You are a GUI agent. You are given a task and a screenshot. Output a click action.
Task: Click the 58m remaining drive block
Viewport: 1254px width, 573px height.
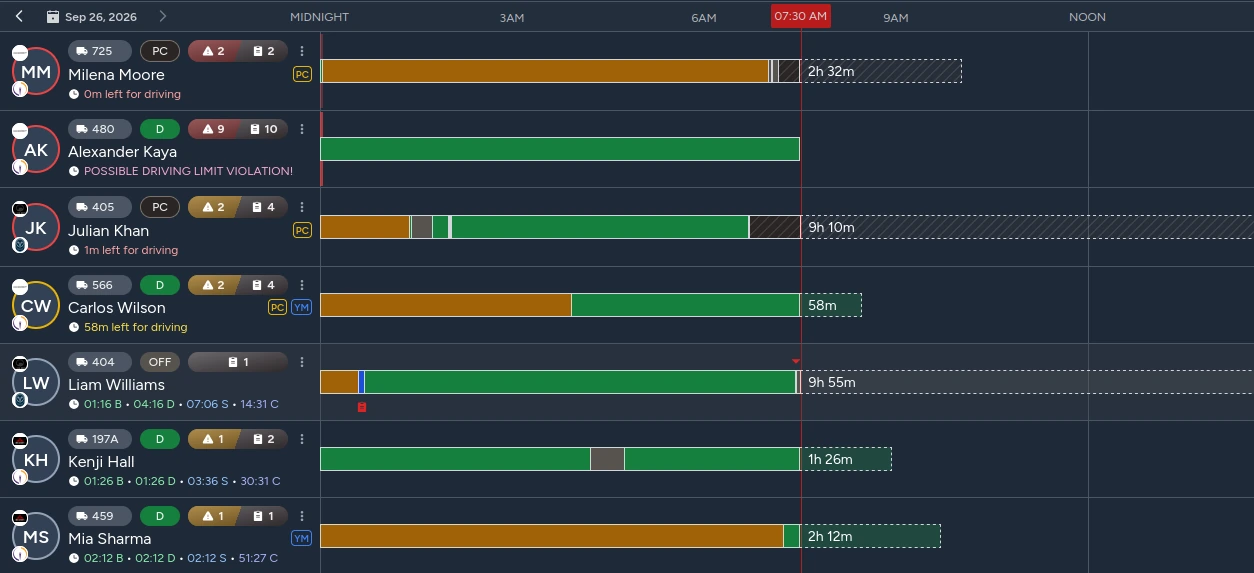831,305
